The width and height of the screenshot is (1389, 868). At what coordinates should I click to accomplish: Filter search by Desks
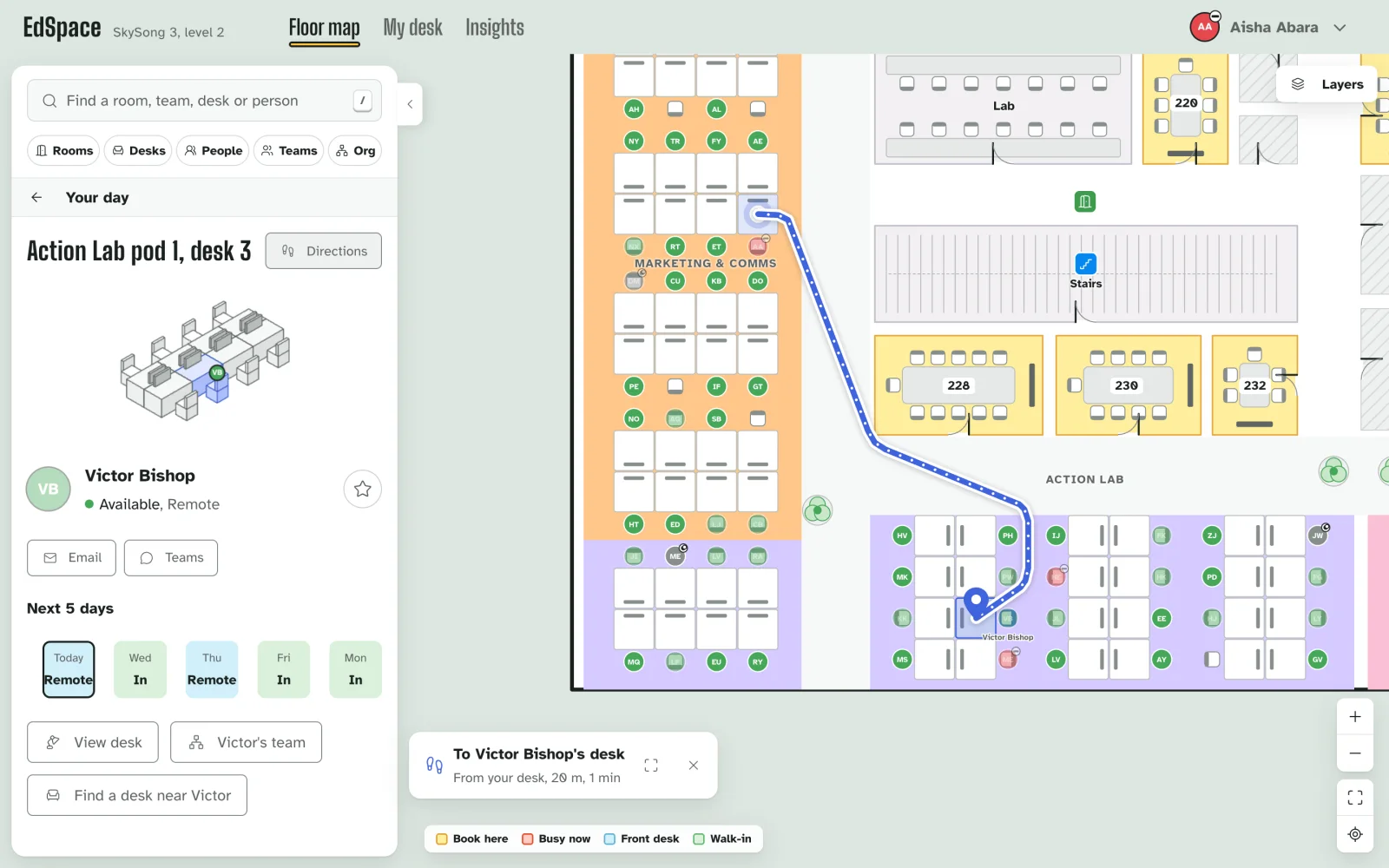click(138, 151)
